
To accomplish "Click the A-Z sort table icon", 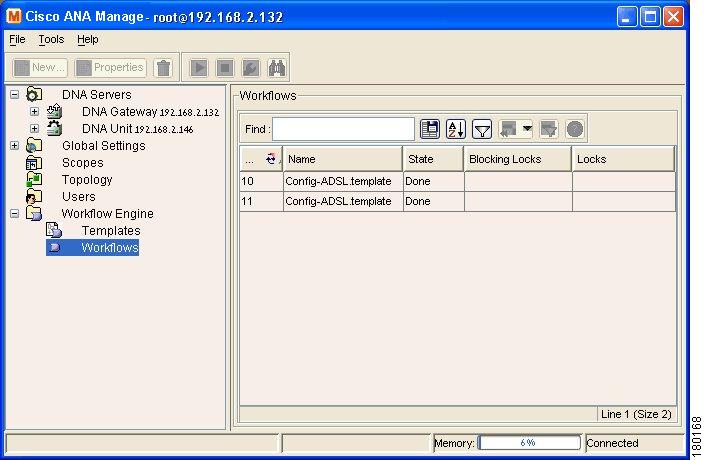I will [x=456, y=129].
